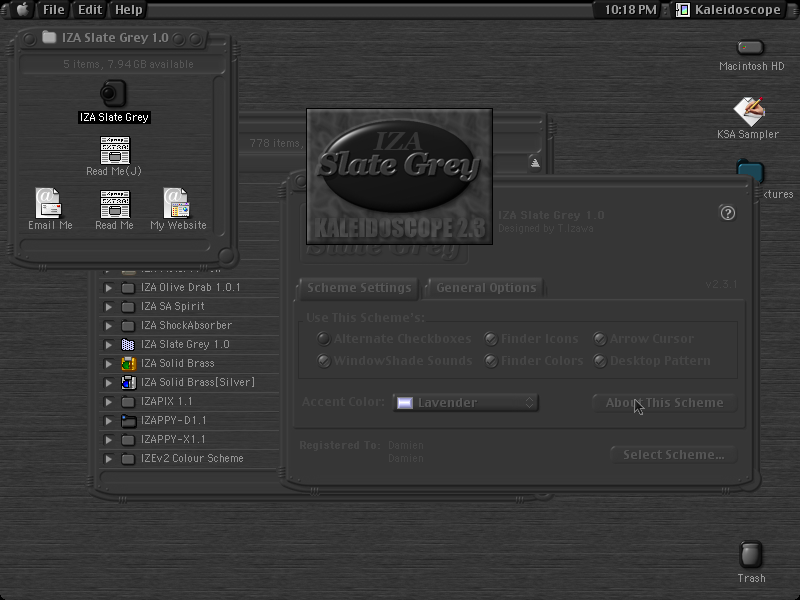Select the Email Me icon
The height and width of the screenshot is (600, 800).
pos(48,203)
